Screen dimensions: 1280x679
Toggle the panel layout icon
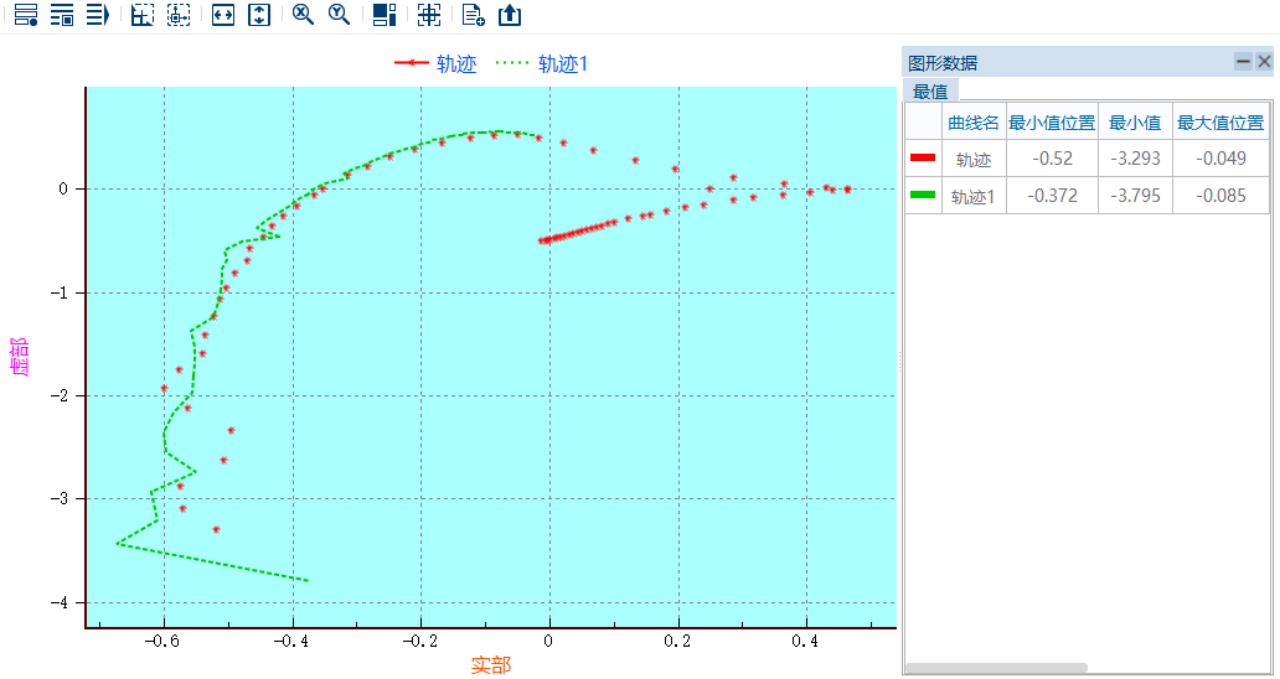384,15
